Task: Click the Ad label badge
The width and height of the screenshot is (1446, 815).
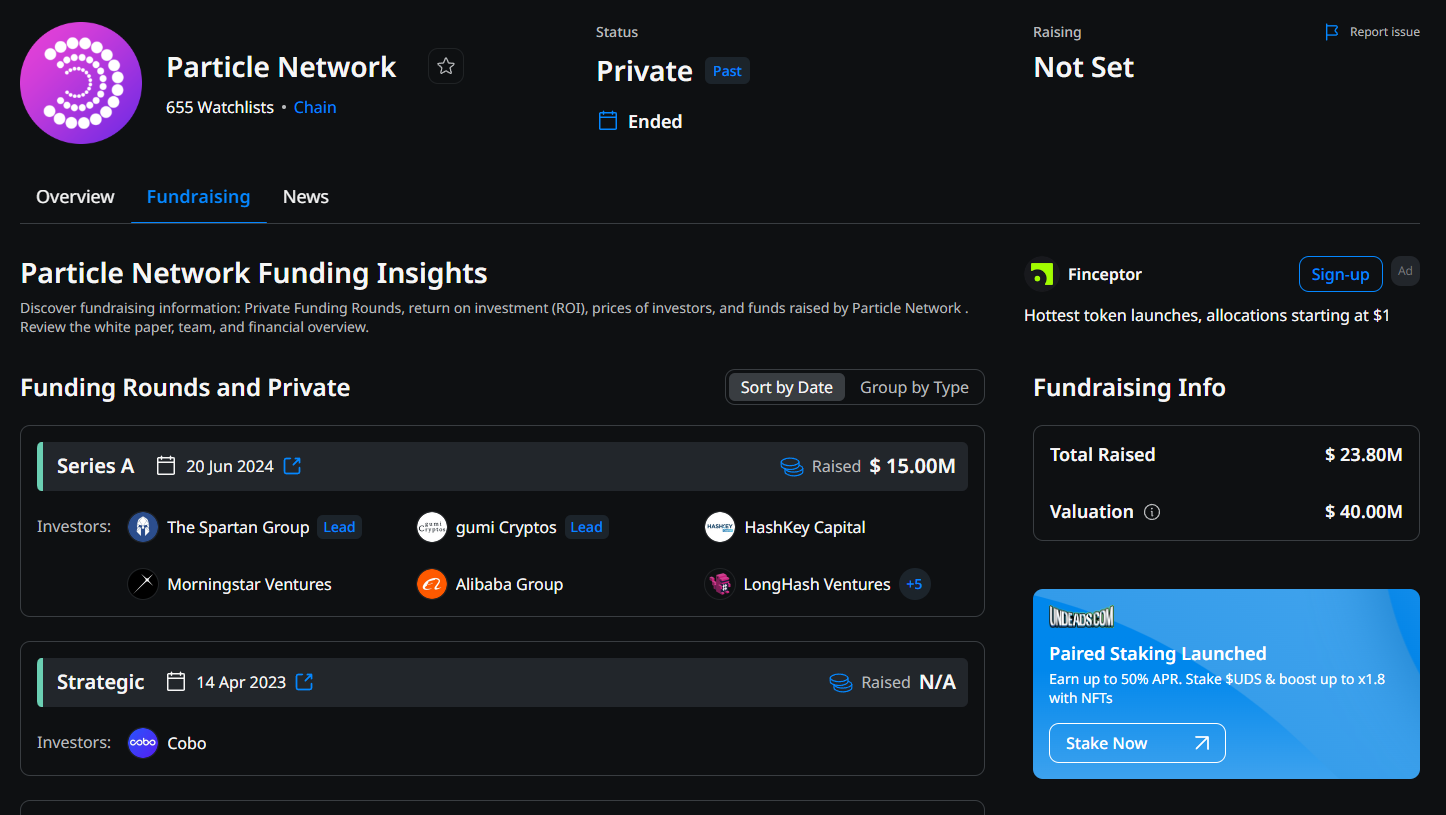Action: 1405,271
